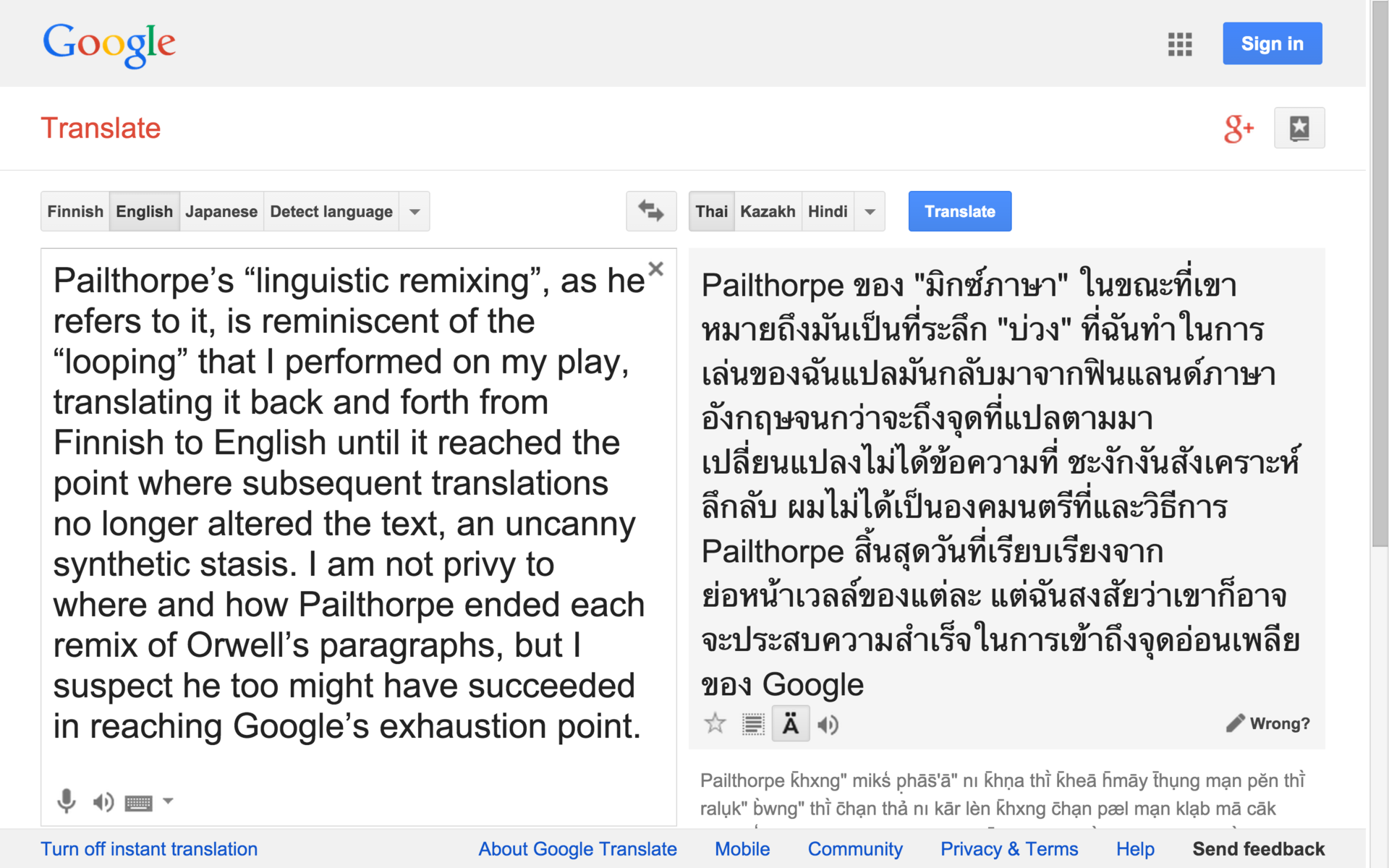Turn on the virtual keyboard
This screenshot has width=1389, height=868.
(x=138, y=802)
